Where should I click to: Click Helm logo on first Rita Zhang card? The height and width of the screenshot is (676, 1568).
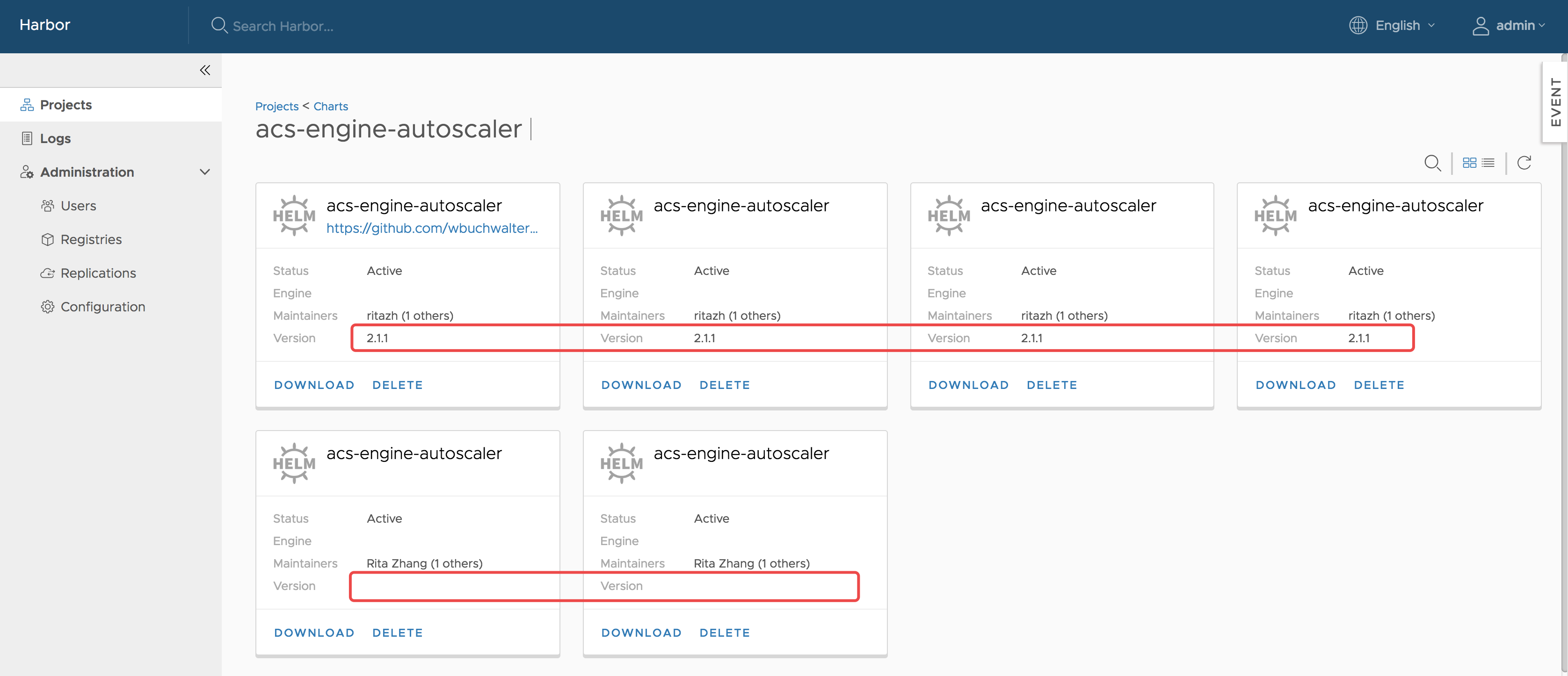pyautogui.click(x=294, y=463)
